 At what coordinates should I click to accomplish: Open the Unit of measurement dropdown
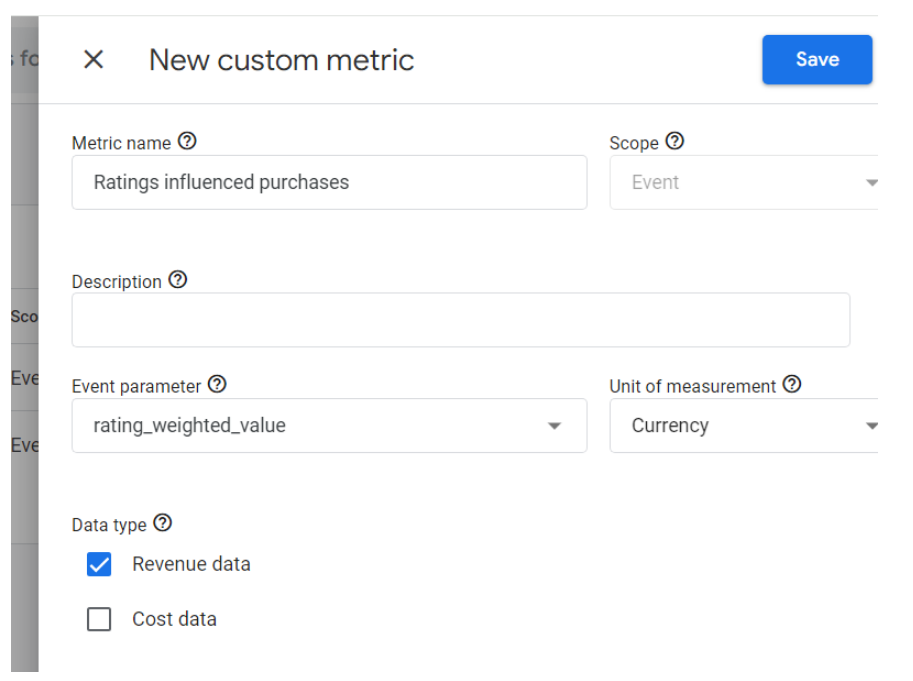click(871, 425)
